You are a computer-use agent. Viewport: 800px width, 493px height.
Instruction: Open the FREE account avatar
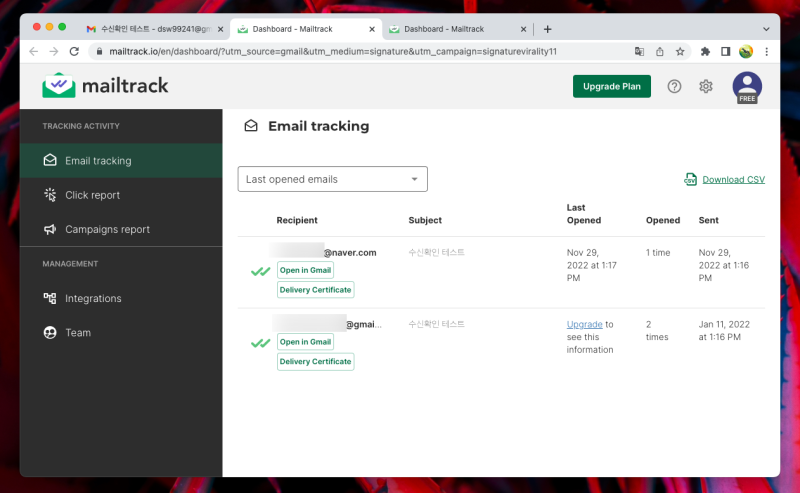coord(747,87)
